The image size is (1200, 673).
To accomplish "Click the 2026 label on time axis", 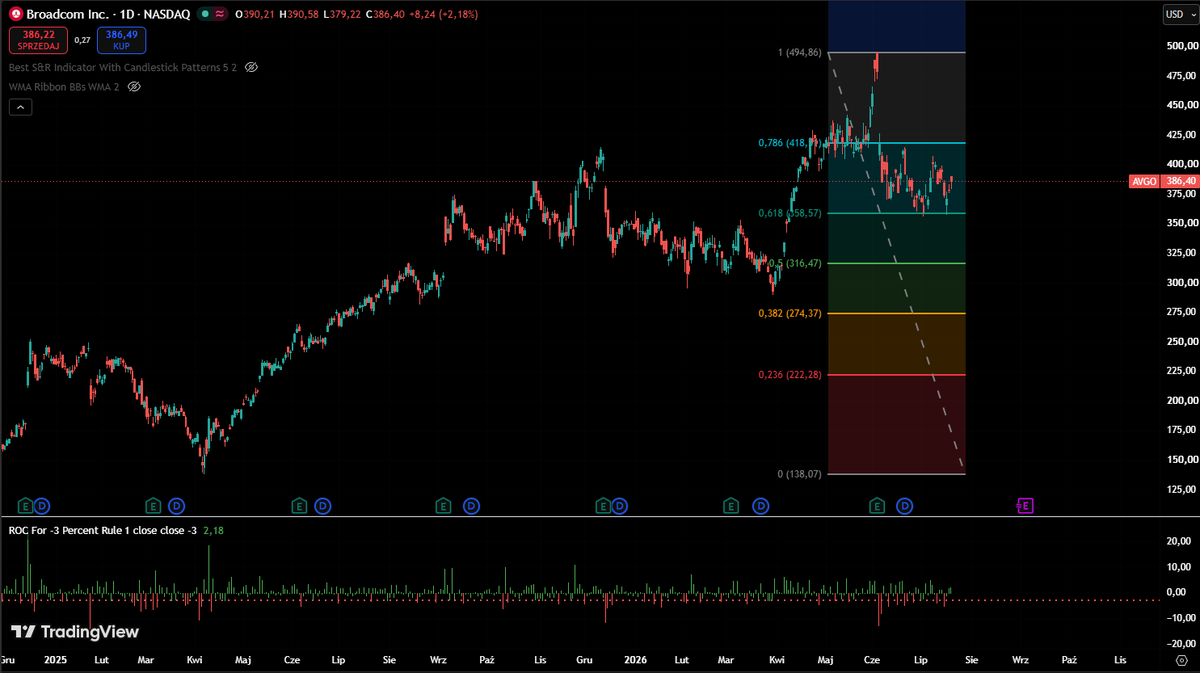I will point(635,660).
